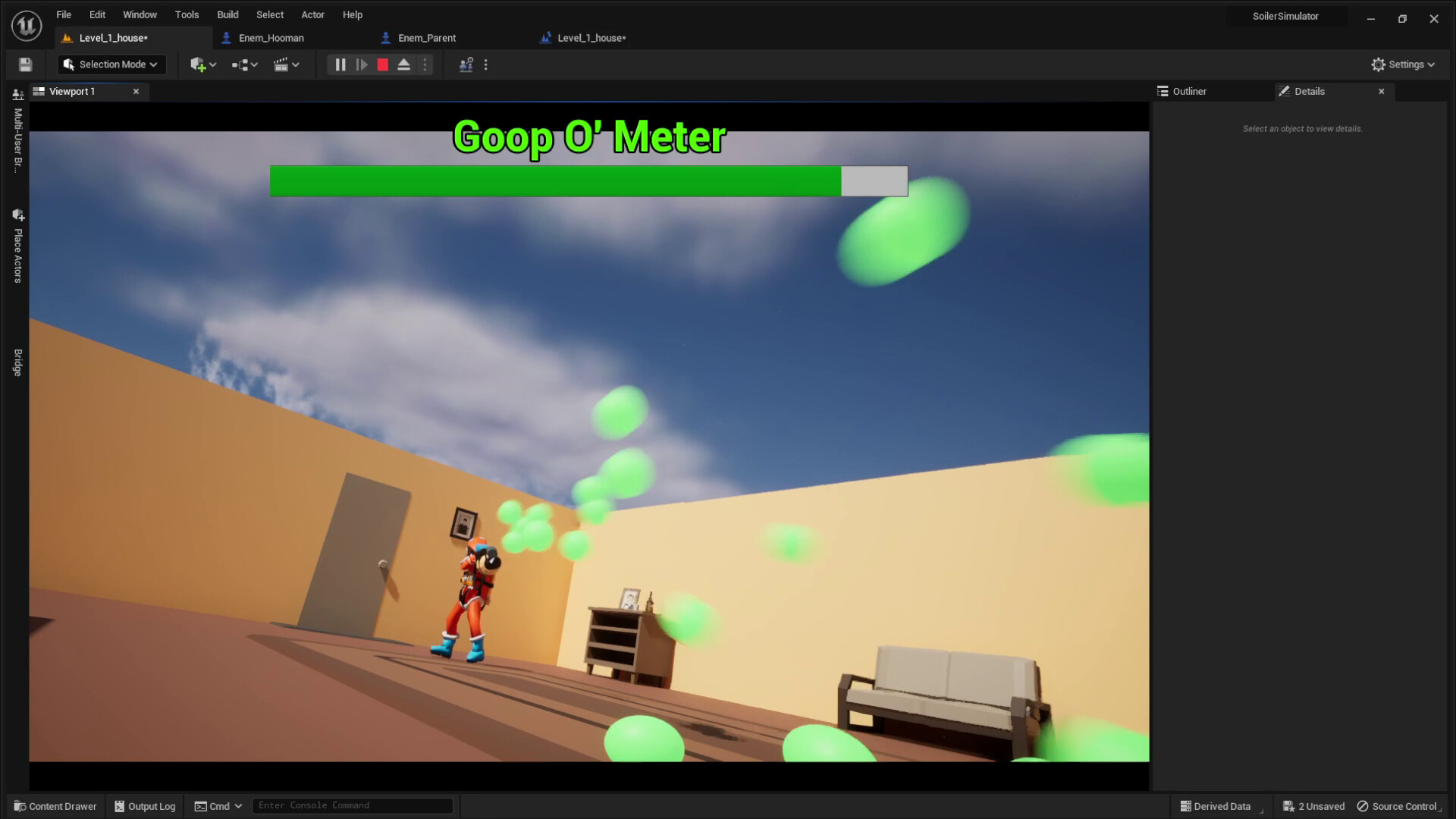
Task: Click the Enter Console Command field
Action: tap(352, 805)
